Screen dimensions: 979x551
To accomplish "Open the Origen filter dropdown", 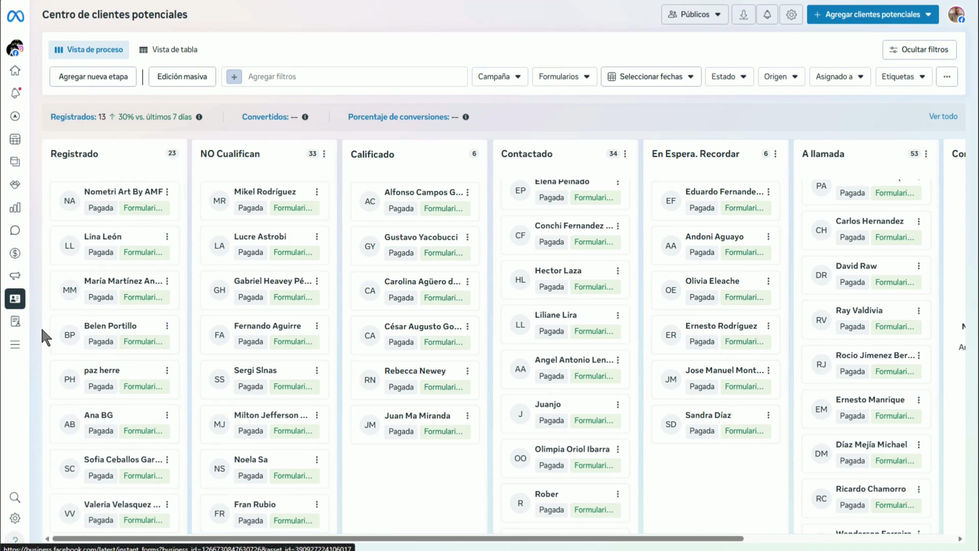I will 781,77.
